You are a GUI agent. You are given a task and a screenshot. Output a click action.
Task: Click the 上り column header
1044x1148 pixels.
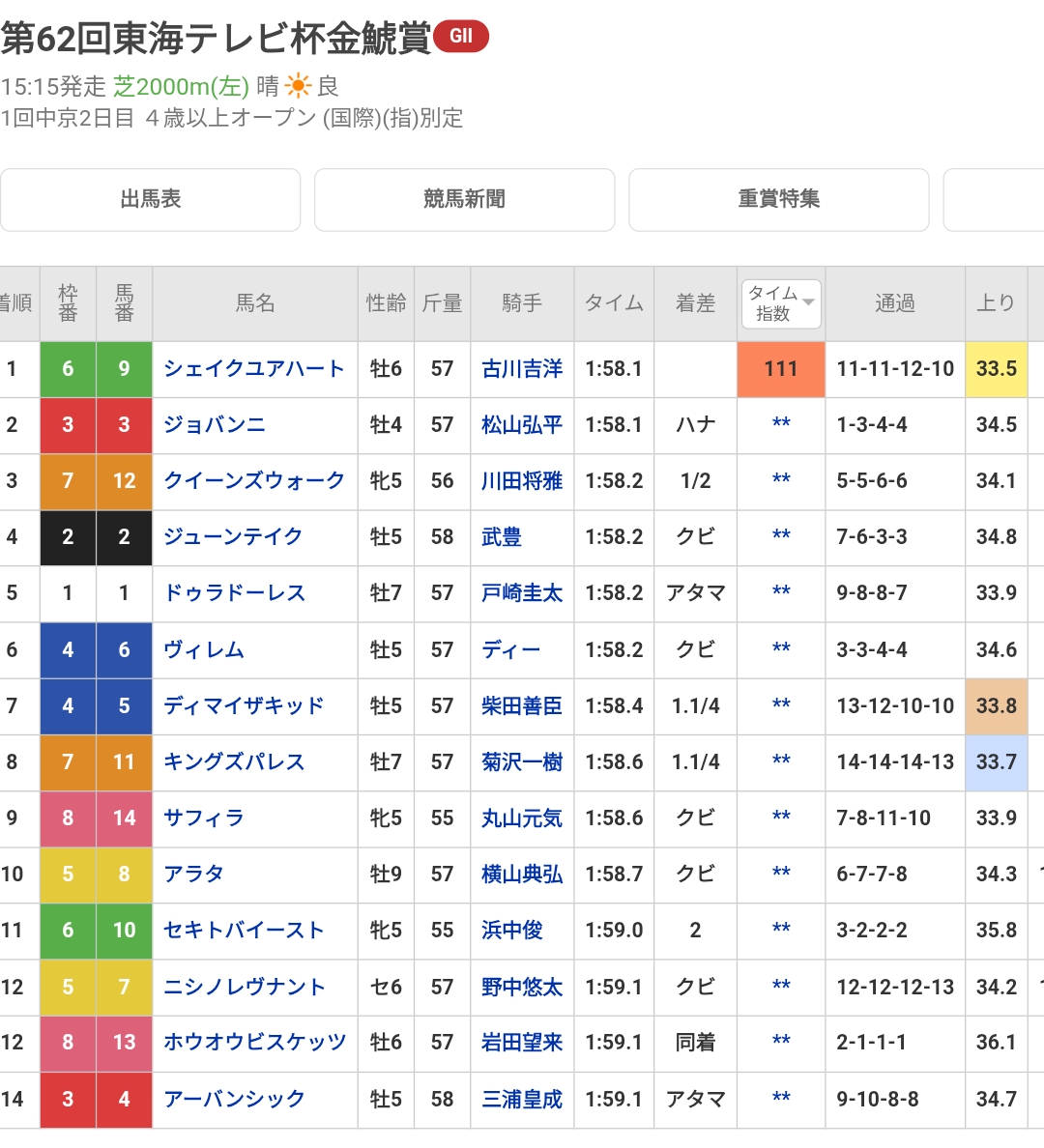[996, 303]
